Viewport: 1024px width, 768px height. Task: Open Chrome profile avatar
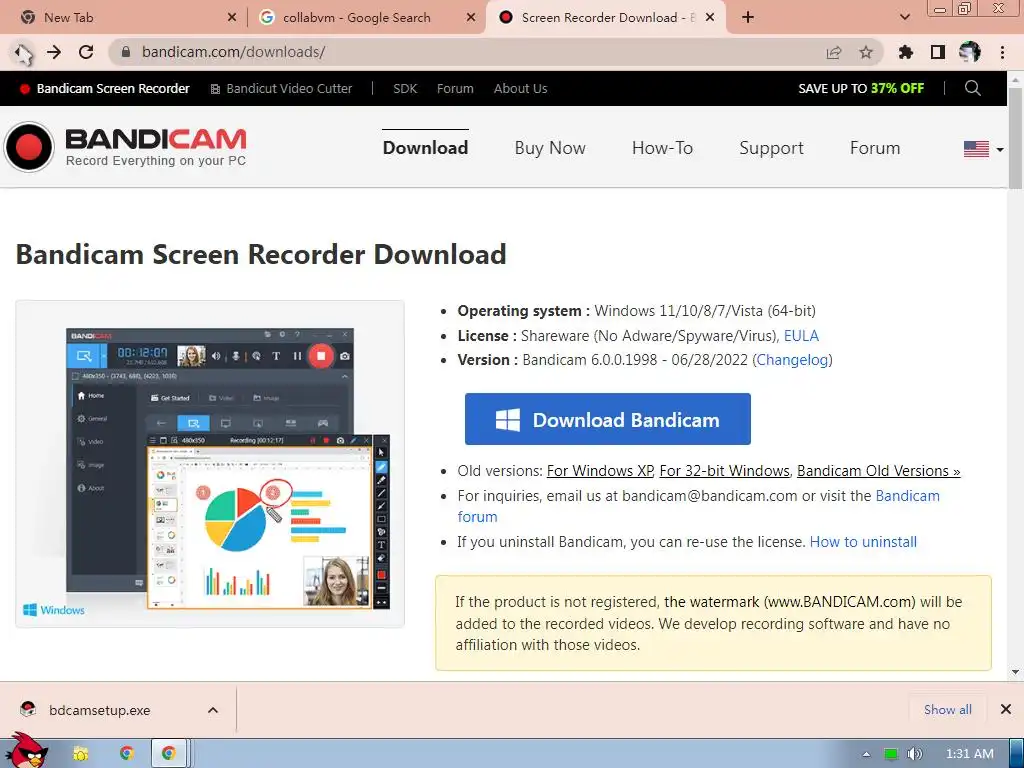pos(970,52)
